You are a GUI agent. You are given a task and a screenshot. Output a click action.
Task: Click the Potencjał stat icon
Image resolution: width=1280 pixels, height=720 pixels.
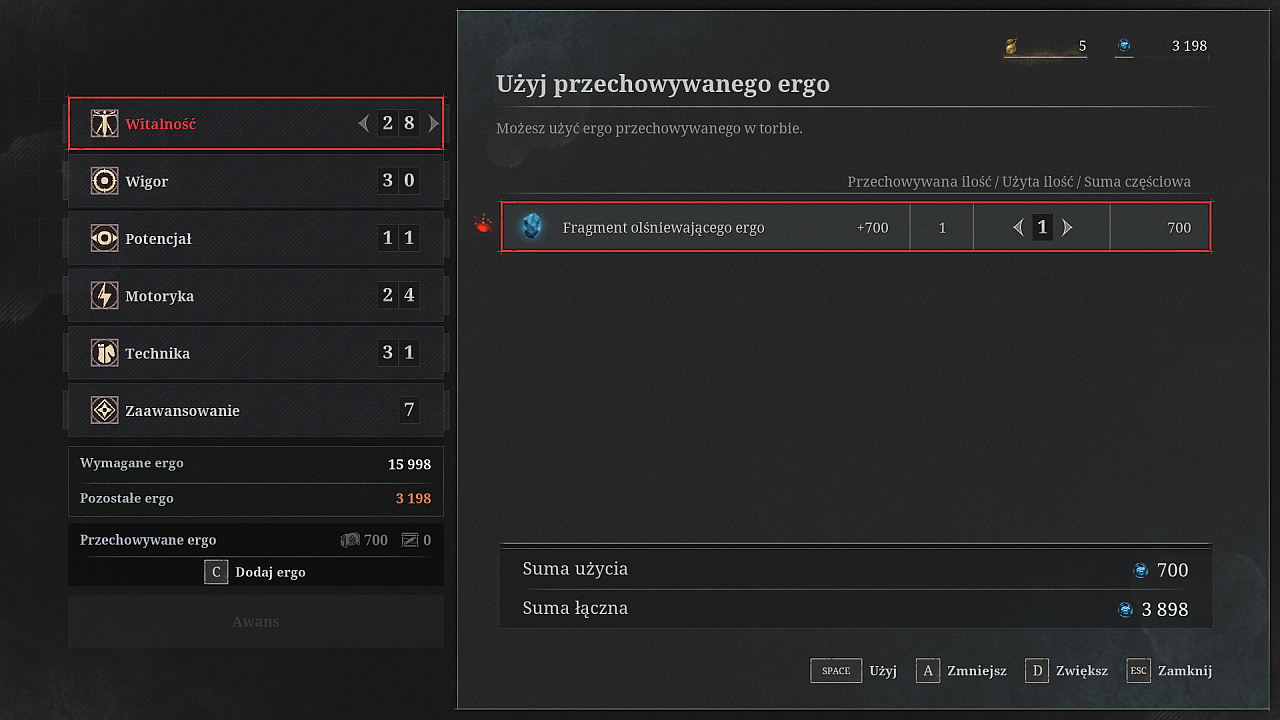104,238
